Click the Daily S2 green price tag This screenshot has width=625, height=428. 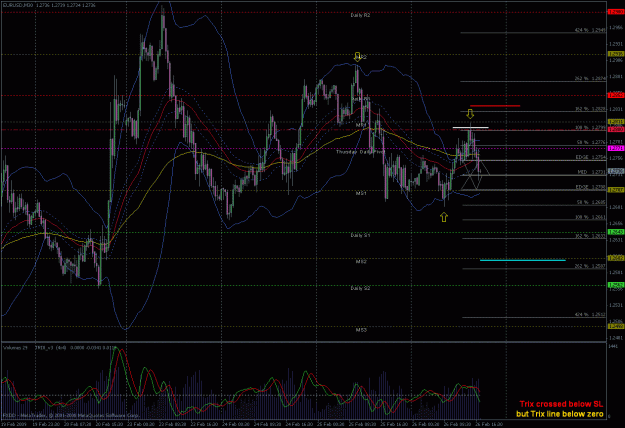pyautogui.click(x=616, y=285)
